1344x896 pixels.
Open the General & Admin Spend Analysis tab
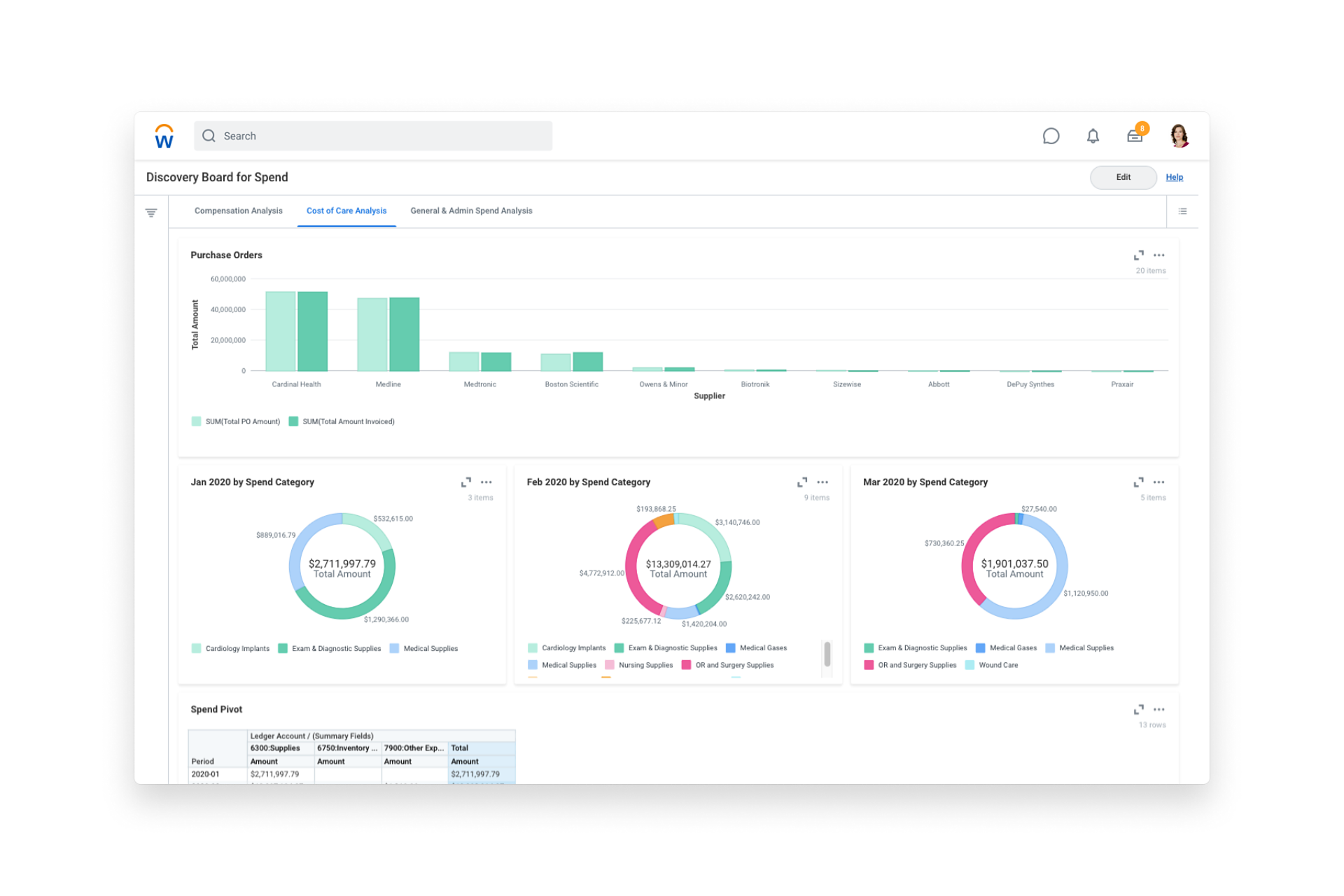(x=471, y=211)
